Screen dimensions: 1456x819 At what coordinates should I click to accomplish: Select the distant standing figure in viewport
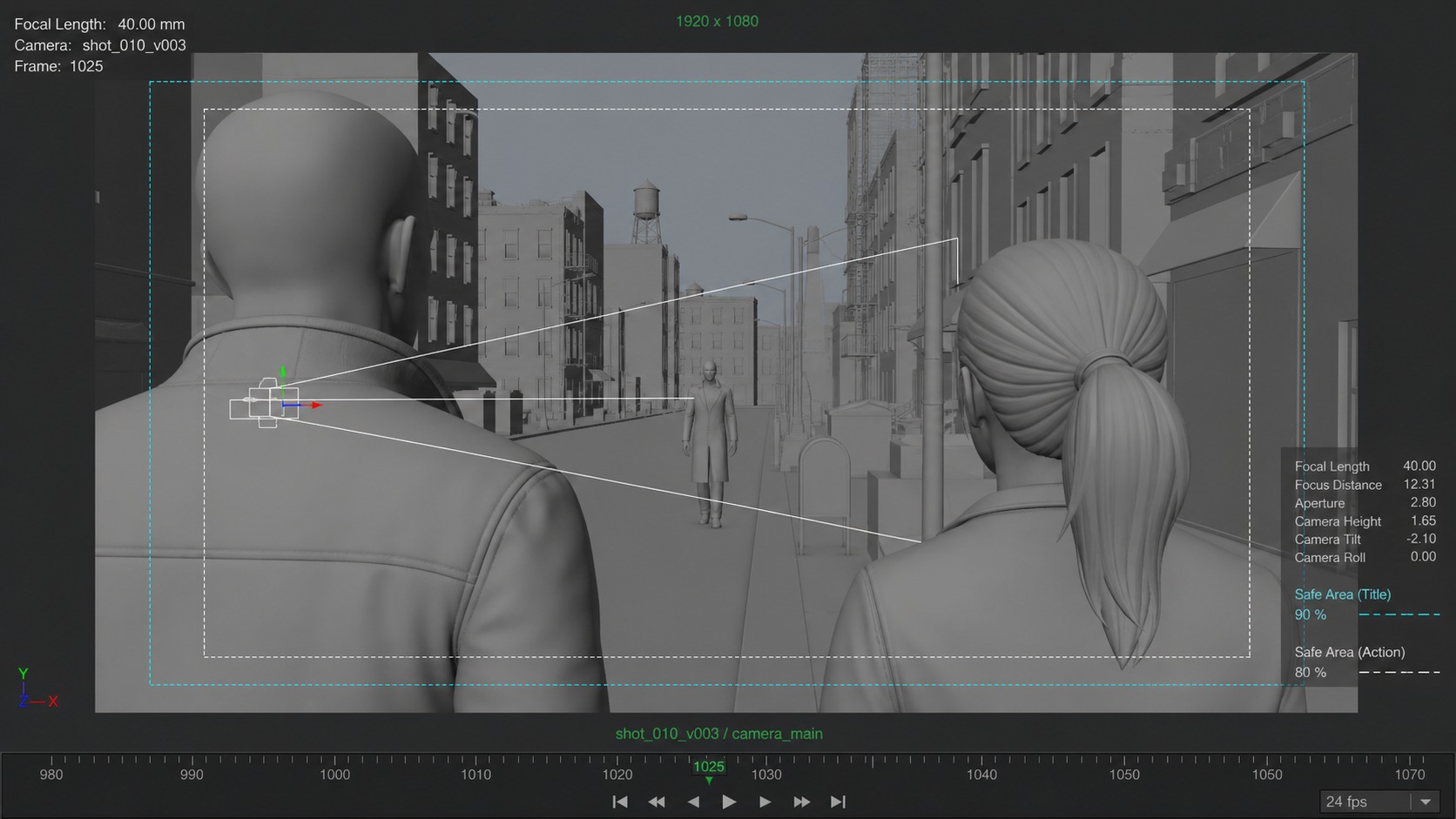[x=710, y=444]
